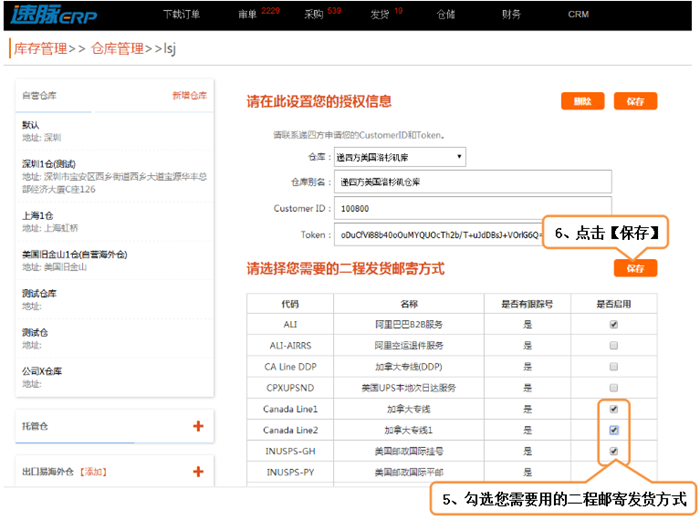The image size is (700, 520).
Task: Open the 下载订单 menu
Action: pyautogui.click(x=181, y=14)
